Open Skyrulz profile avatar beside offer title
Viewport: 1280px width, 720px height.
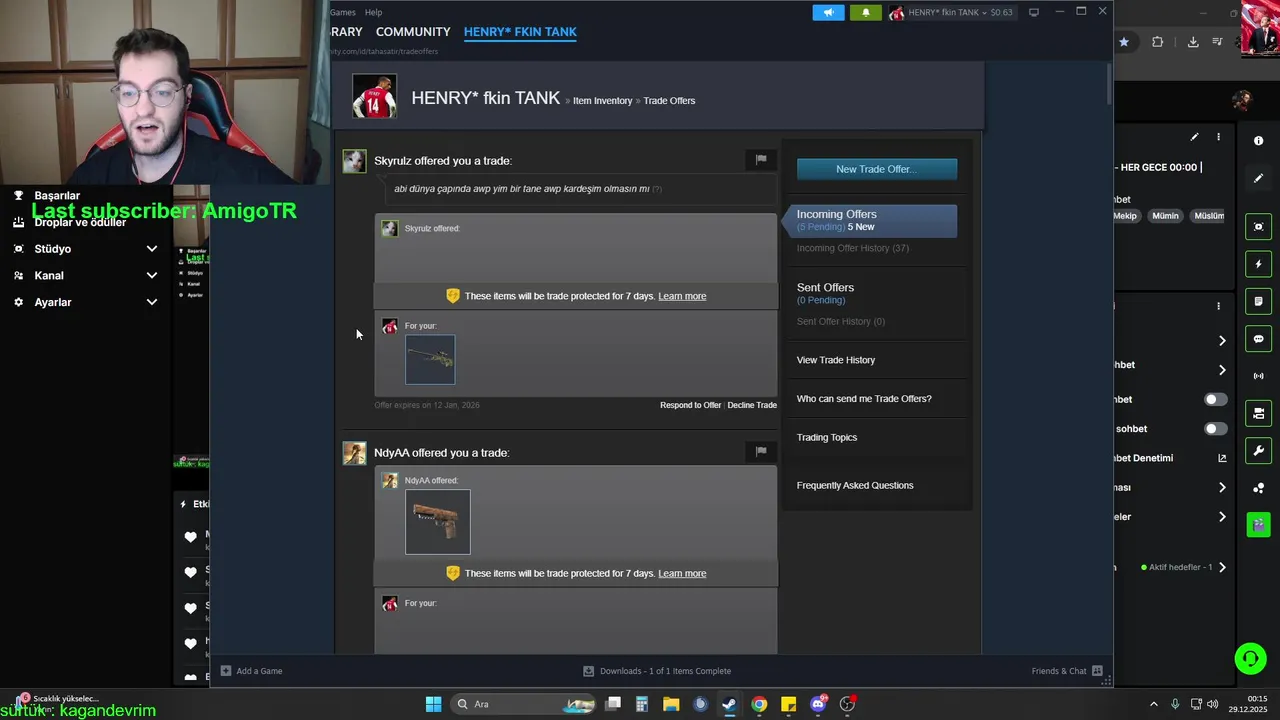(354, 161)
